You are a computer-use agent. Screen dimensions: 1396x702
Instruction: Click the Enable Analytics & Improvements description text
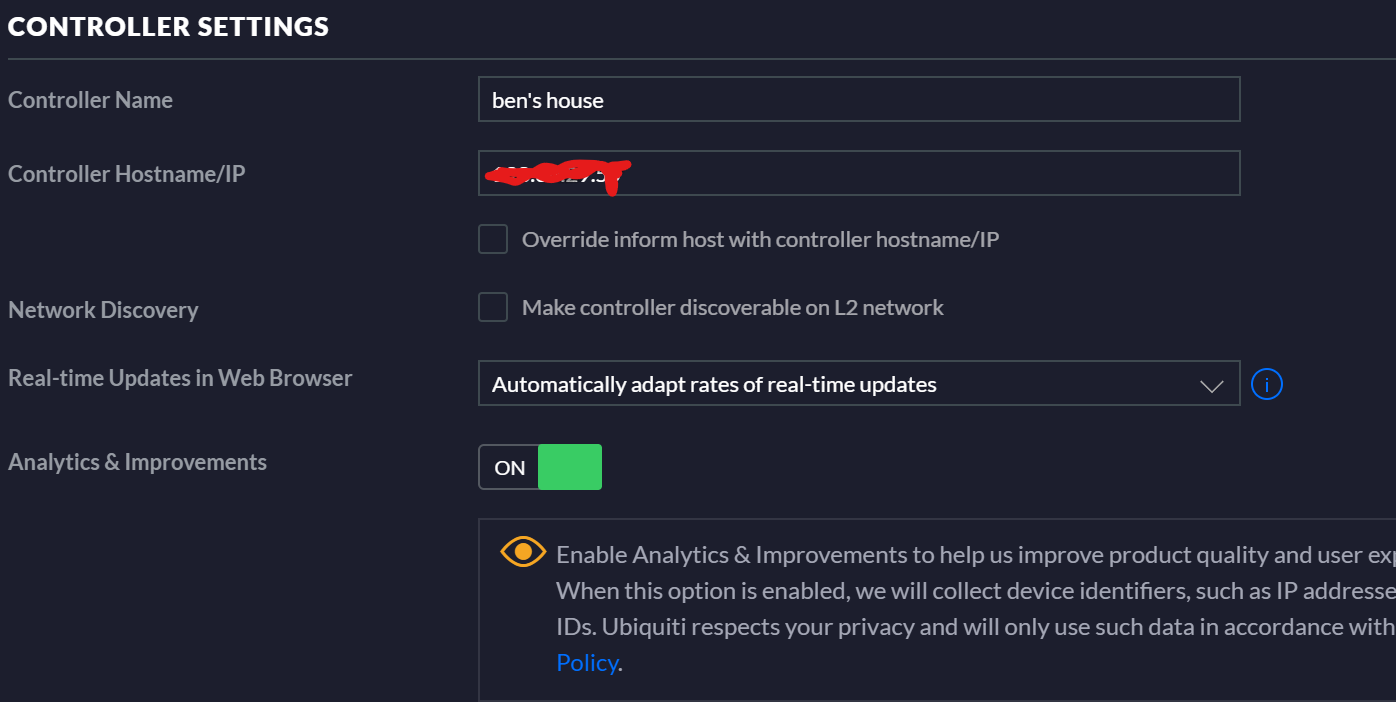point(975,609)
